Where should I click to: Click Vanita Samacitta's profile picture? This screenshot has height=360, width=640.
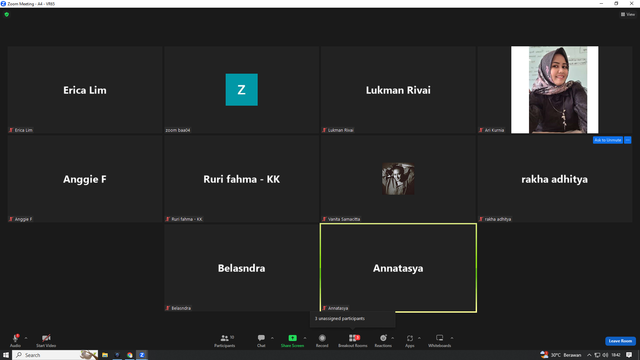pos(398,179)
